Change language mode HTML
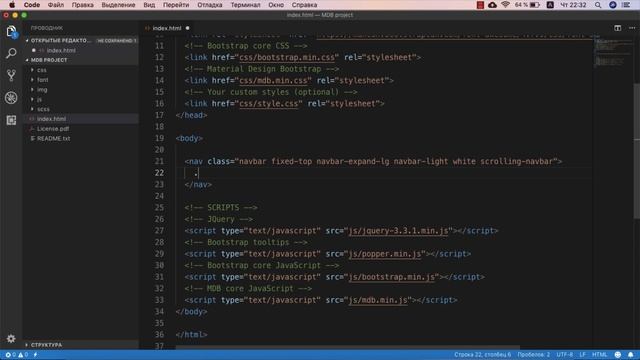The width and height of the screenshot is (640, 360). tap(600, 355)
